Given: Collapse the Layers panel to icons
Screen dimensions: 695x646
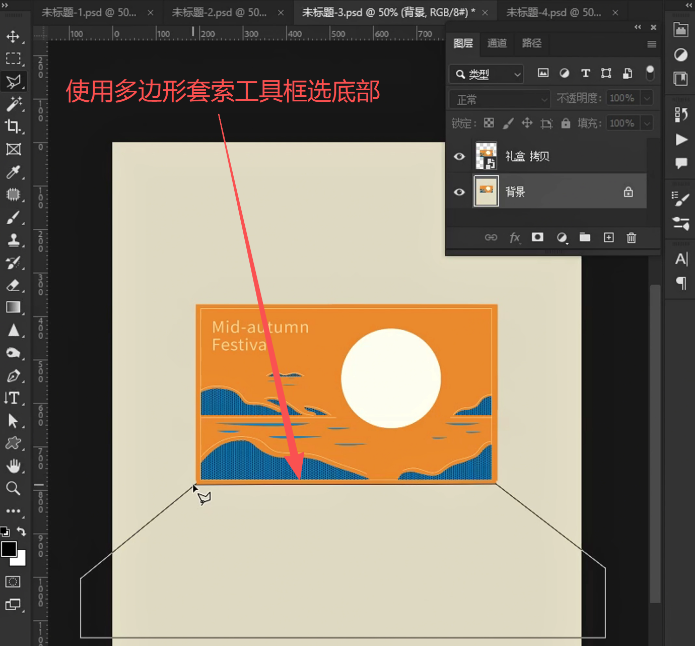Looking at the screenshot, I should tap(637, 27).
